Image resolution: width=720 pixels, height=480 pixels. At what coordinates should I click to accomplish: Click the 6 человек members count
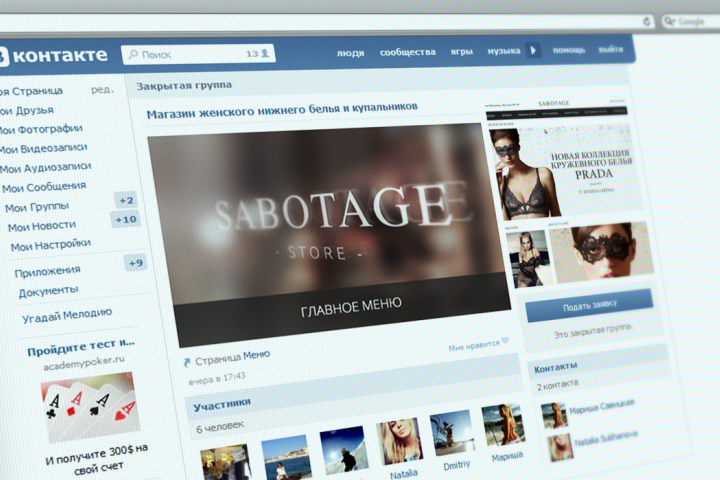click(220, 427)
